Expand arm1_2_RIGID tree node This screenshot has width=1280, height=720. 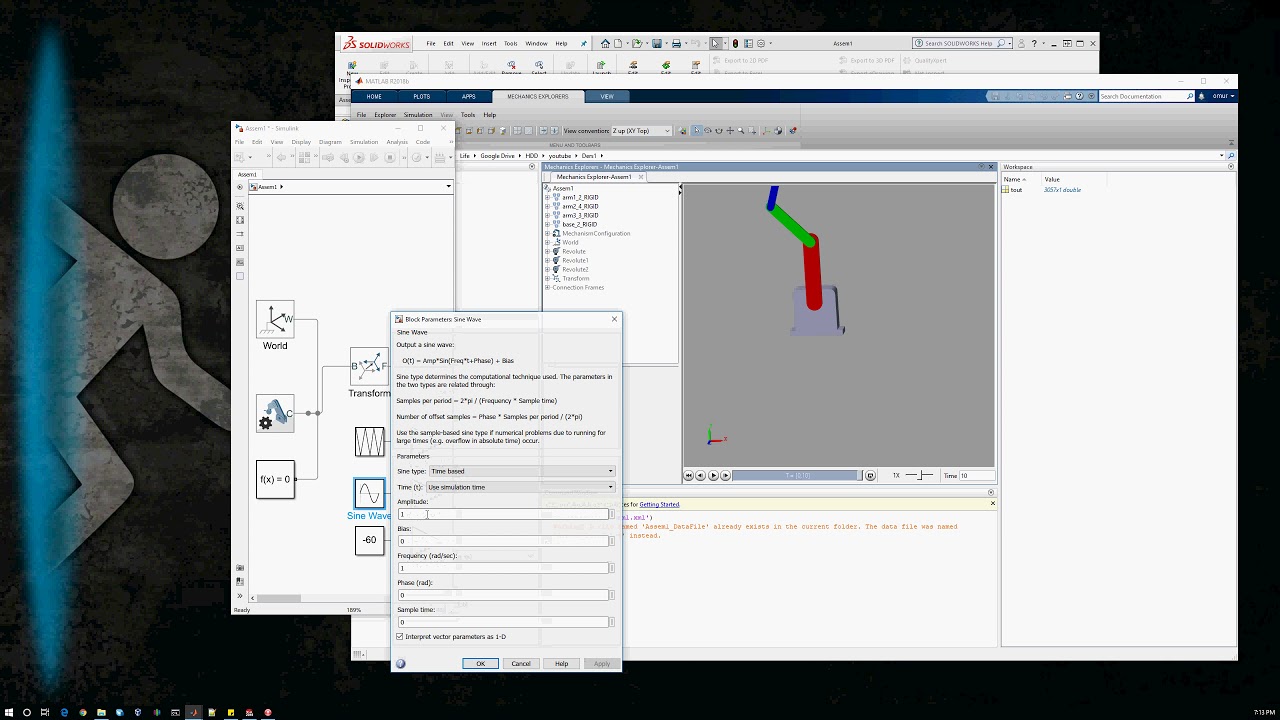click(547, 198)
